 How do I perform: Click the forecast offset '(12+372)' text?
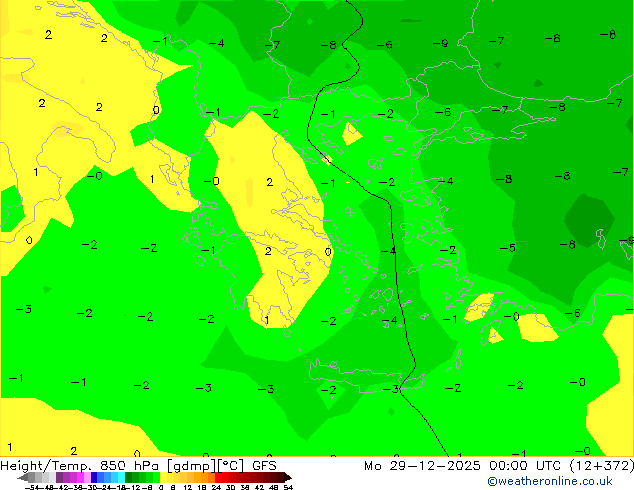pyautogui.click(x=602, y=466)
